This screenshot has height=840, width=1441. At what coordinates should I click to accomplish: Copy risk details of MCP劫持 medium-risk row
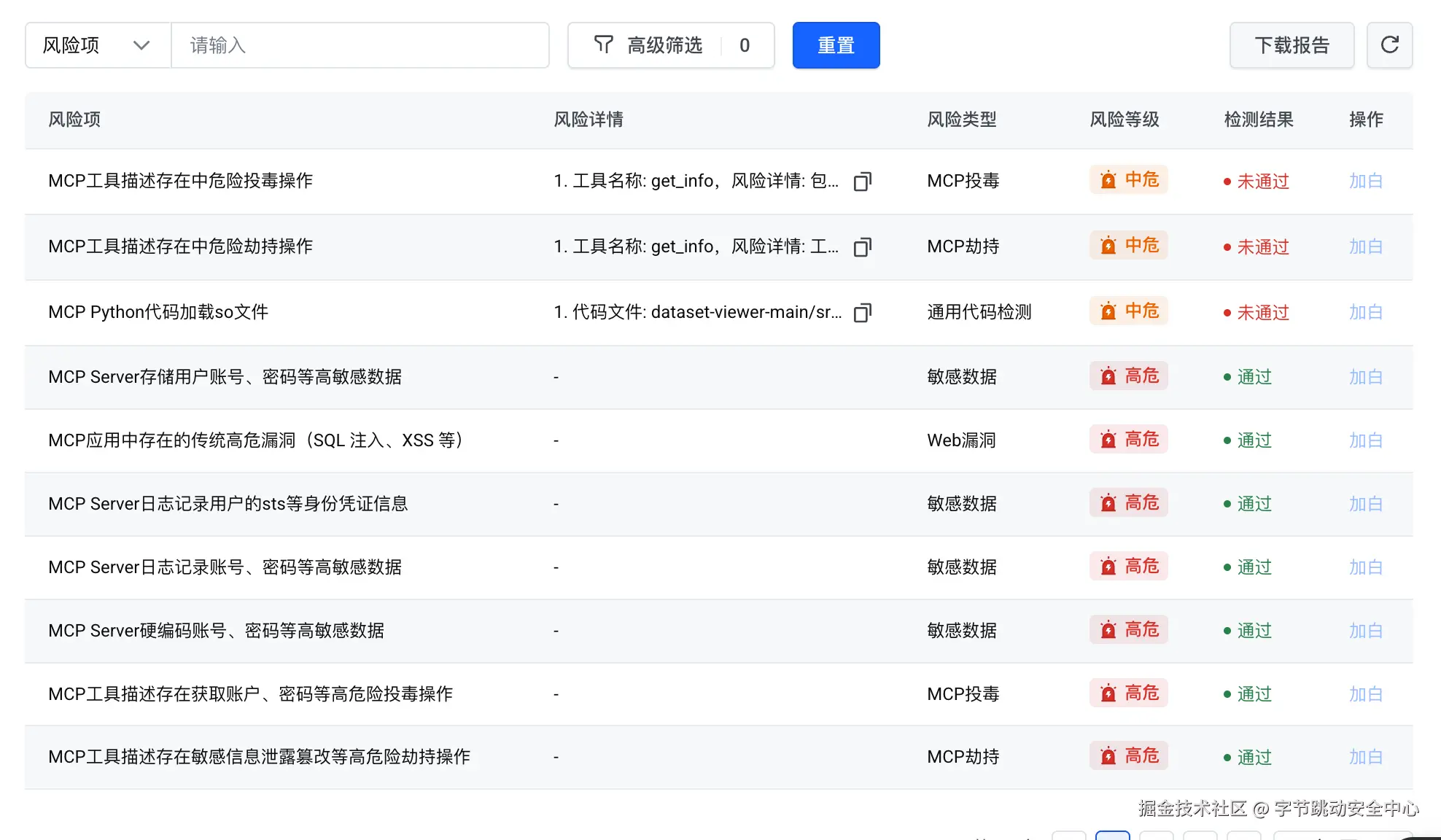pyautogui.click(x=863, y=247)
